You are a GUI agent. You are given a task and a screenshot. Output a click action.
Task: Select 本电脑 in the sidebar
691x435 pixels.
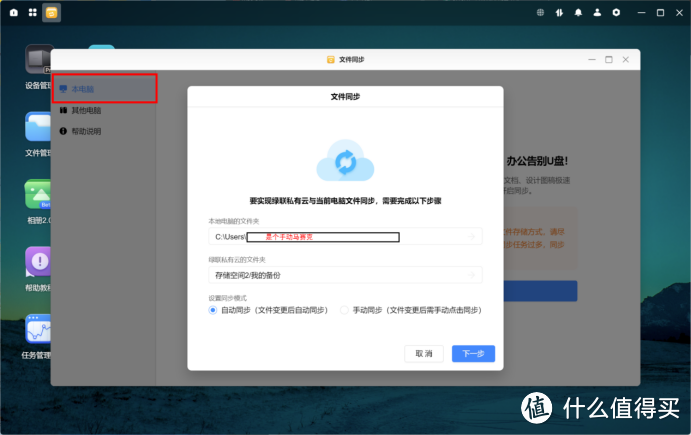pyautogui.click(x=104, y=89)
